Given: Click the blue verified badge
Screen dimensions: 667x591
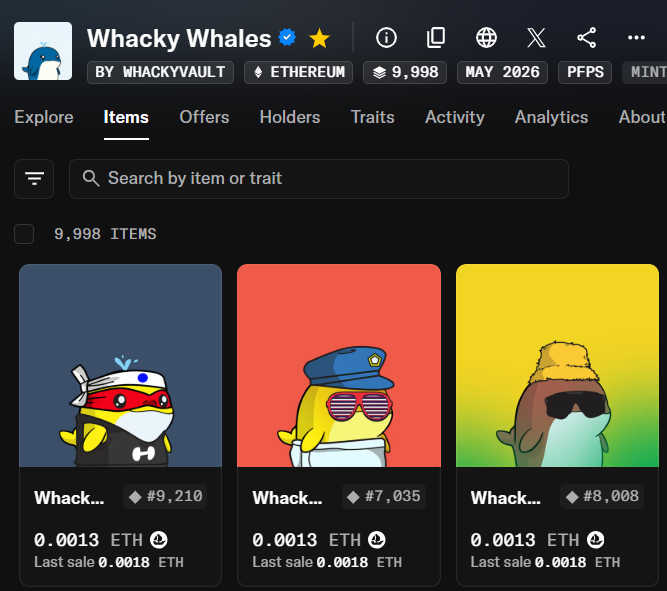Looking at the screenshot, I should (287, 37).
